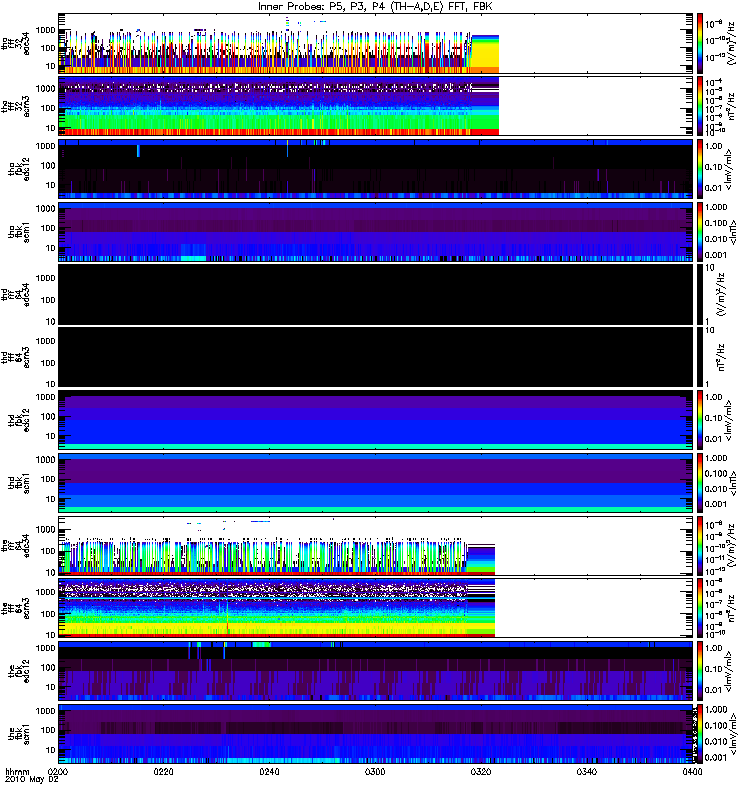Select the the fff 64 edc34 panel label
Screen dimensions: 750x800
pyautogui.click(x=15, y=546)
